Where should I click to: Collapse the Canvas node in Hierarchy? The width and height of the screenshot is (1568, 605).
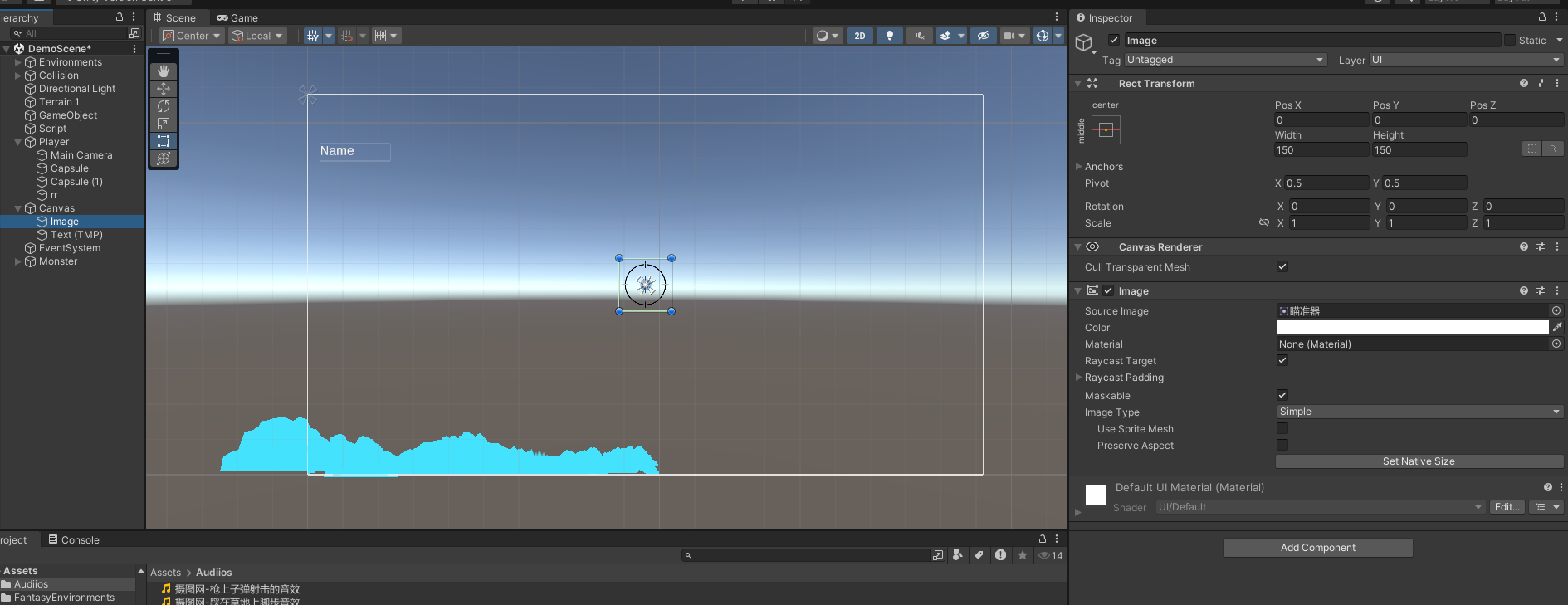18,208
